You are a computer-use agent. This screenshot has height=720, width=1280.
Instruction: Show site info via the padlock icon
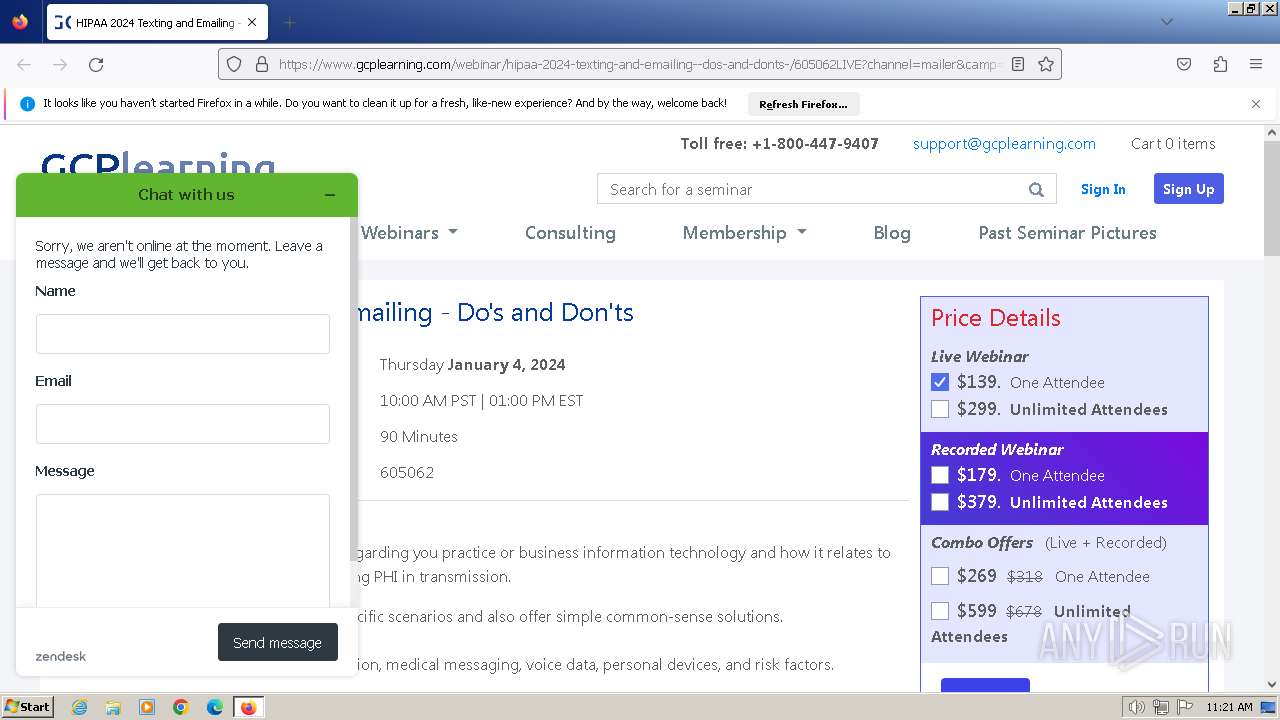[x=262, y=64]
